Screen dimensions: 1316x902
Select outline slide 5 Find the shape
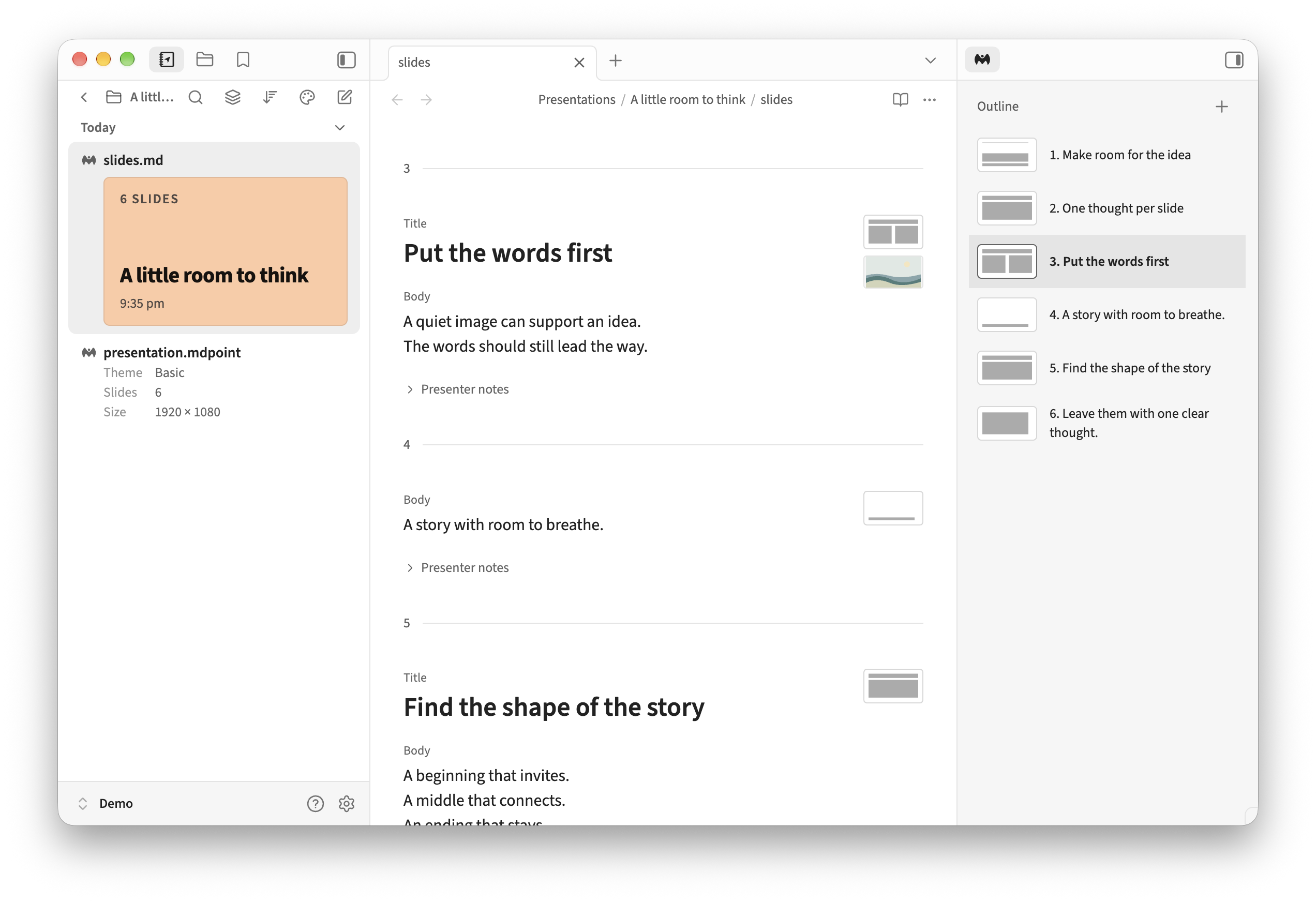1106,368
